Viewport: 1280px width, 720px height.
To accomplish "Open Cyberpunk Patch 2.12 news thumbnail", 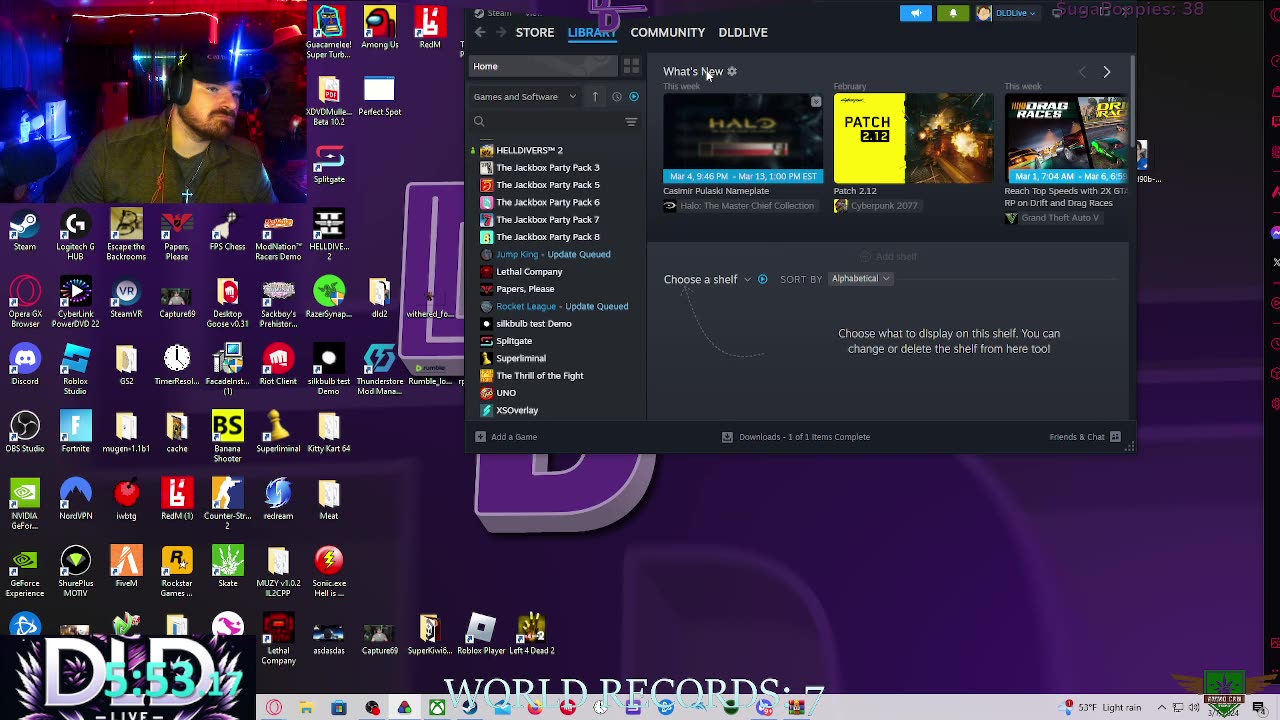I will coord(914,138).
